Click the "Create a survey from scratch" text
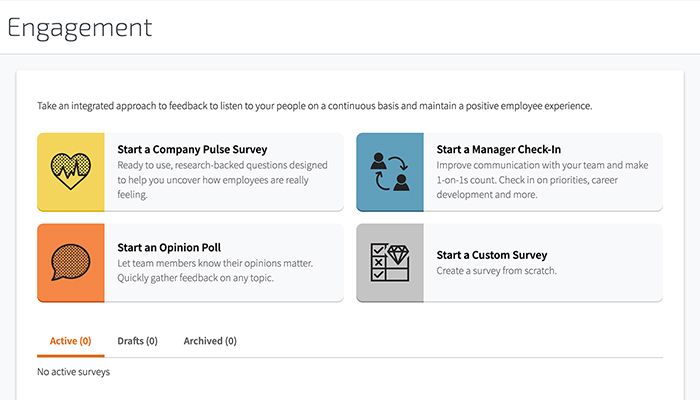The width and height of the screenshot is (700, 400). (x=496, y=271)
